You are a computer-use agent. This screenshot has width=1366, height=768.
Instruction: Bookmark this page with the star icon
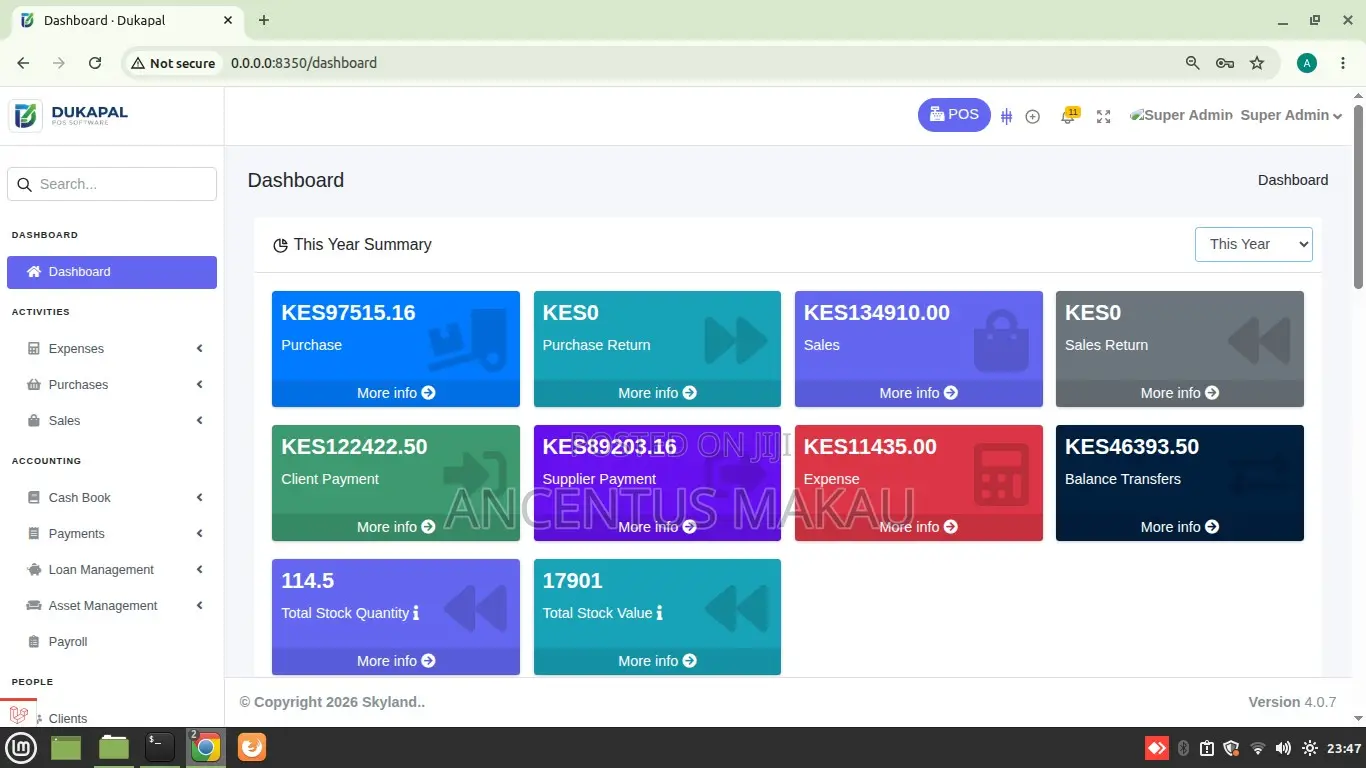click(1257, 63)
